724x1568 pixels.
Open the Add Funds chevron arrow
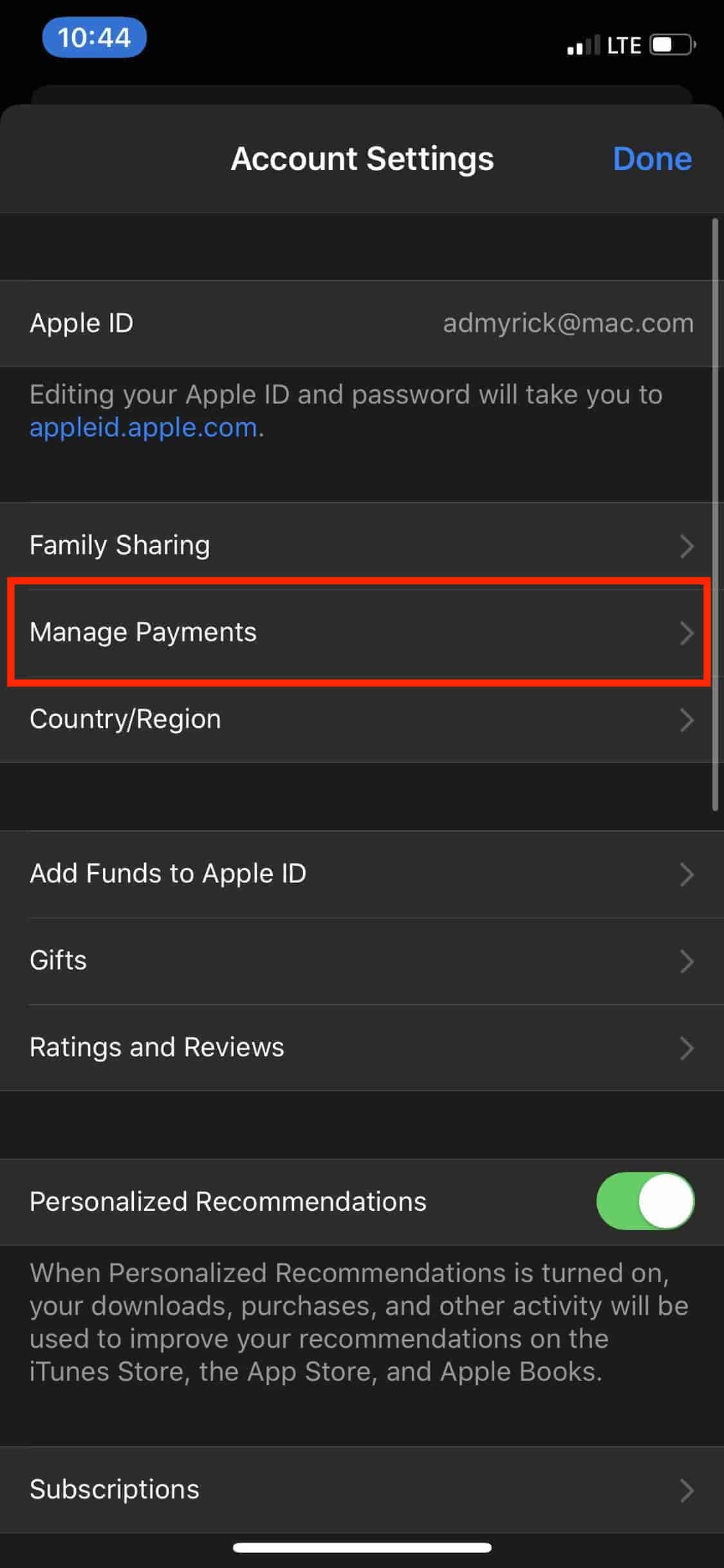pyautogui.click(x=687, y=874)
